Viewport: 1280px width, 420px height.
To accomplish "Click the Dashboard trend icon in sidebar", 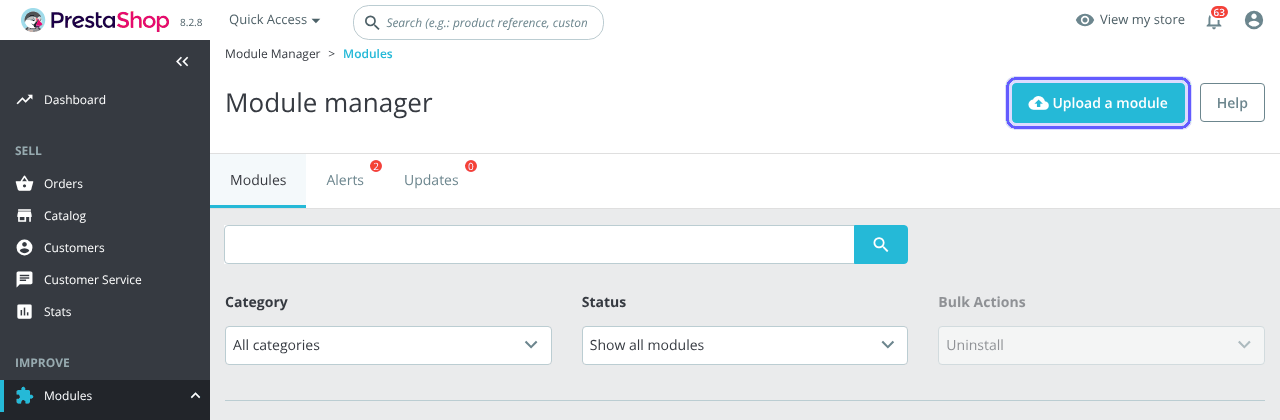I will (x=25, y=100).
